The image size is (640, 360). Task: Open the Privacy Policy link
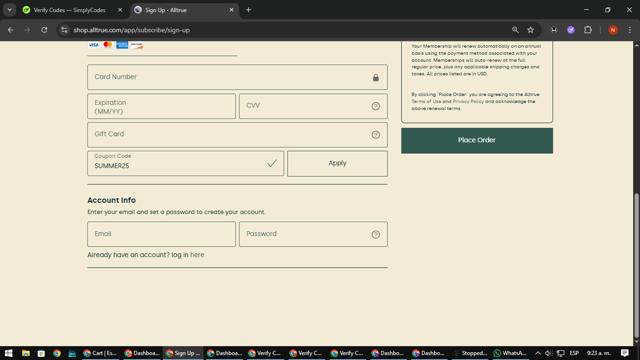[468, 101]
